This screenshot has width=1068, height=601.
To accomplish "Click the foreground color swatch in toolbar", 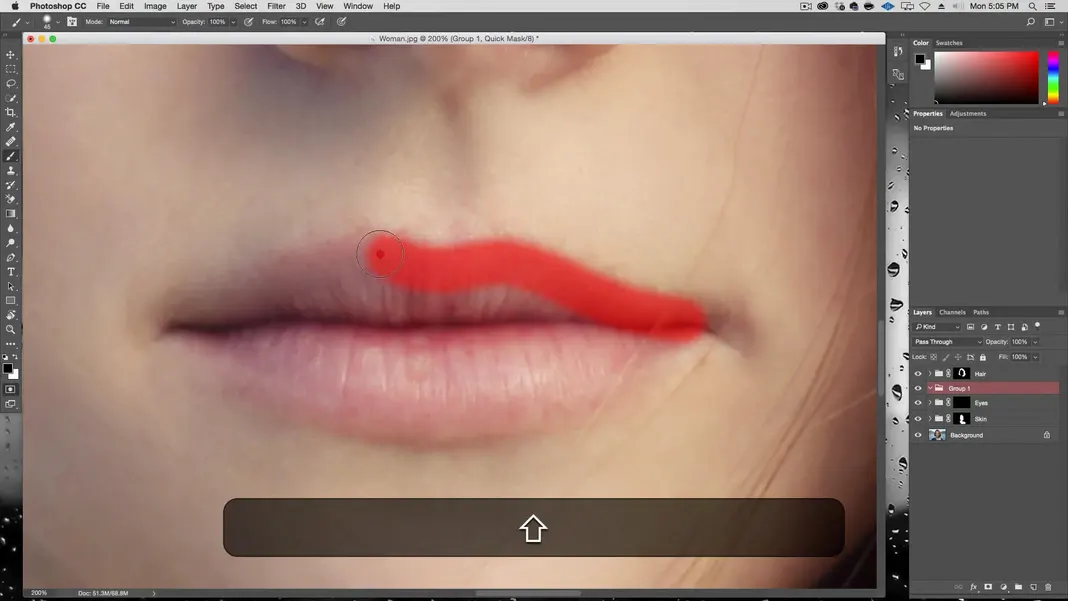I will point(7,369).
